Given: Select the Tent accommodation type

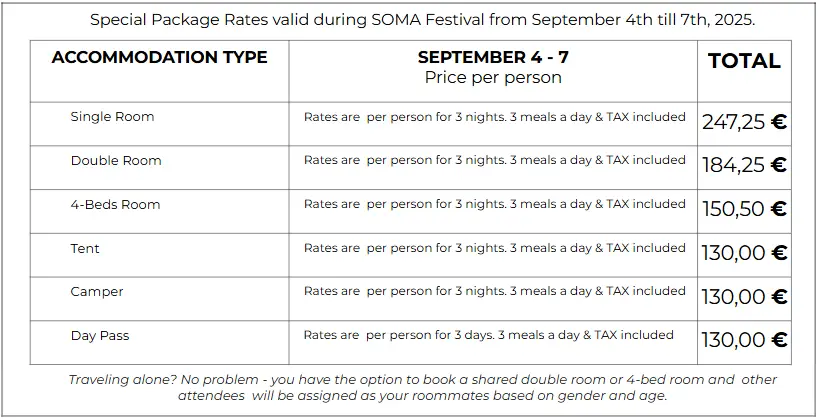Looking at the screenshot, I should 85,248.
